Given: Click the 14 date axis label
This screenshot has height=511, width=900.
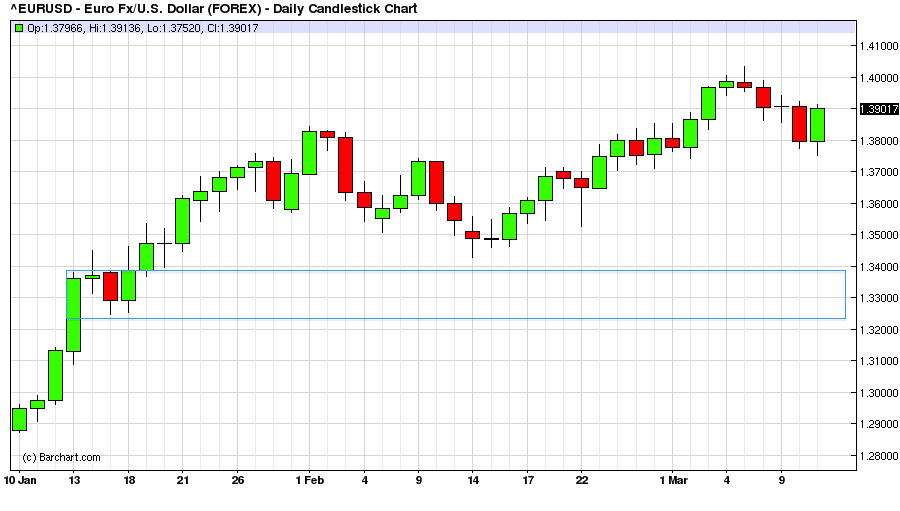Looking at the screenshot, I should tap(472, 480).
